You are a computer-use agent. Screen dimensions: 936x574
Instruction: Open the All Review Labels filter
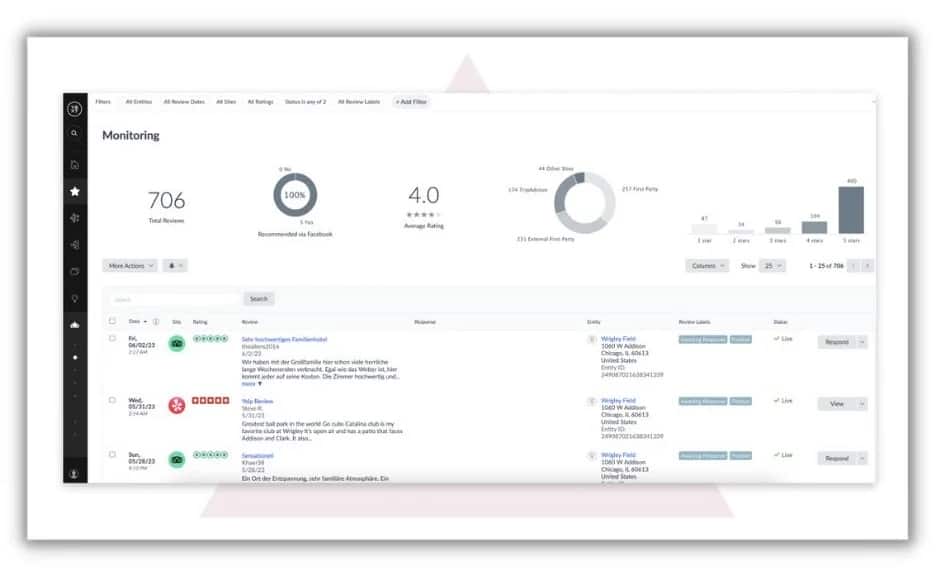point(359,102)
